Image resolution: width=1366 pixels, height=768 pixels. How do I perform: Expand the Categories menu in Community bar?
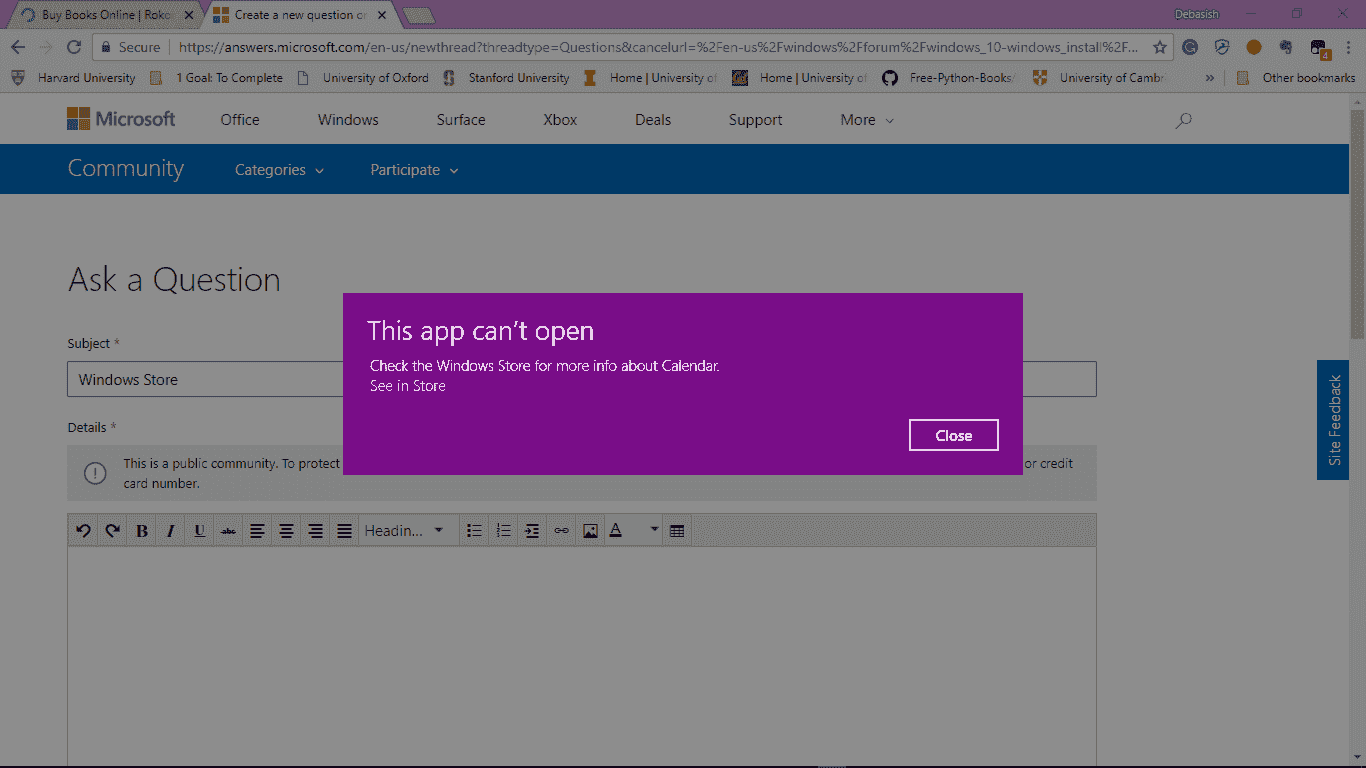[x=279, y=170]
